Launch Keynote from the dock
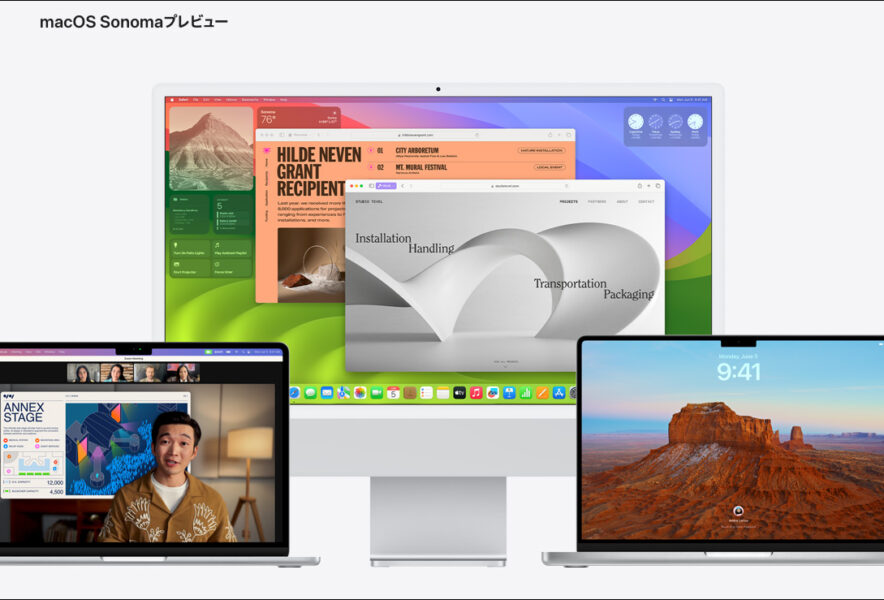Screen dimensions: 884x600 tap(509, 392)
